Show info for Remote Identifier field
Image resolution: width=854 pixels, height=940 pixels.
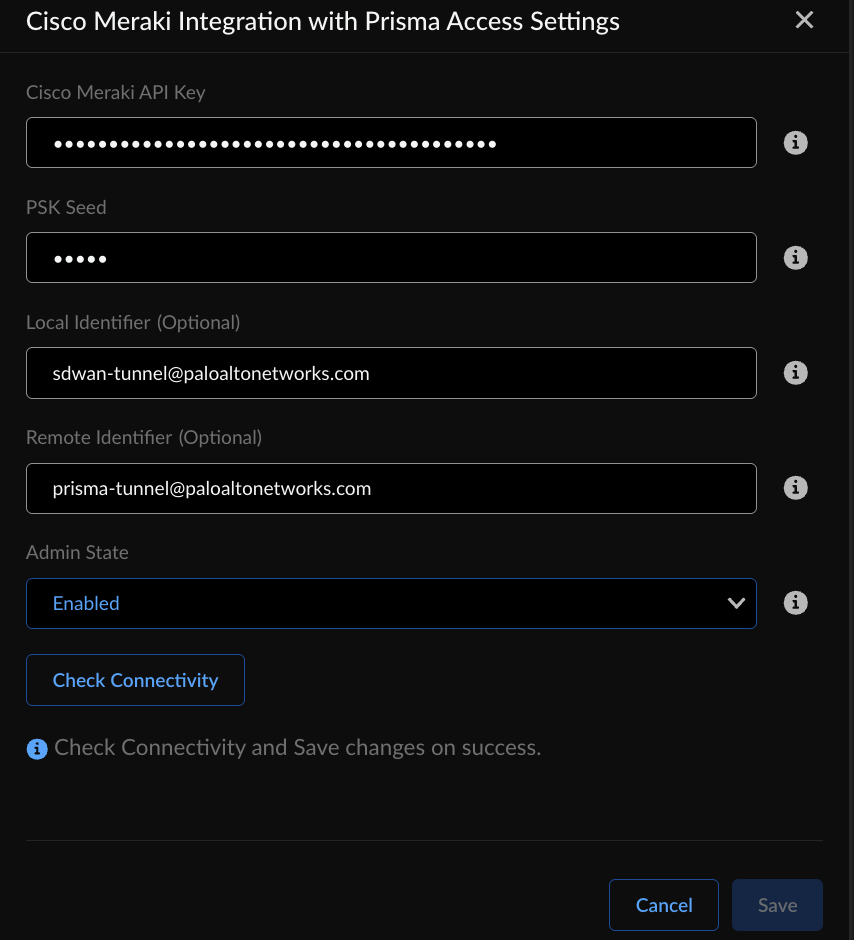(x=795, y=488)
